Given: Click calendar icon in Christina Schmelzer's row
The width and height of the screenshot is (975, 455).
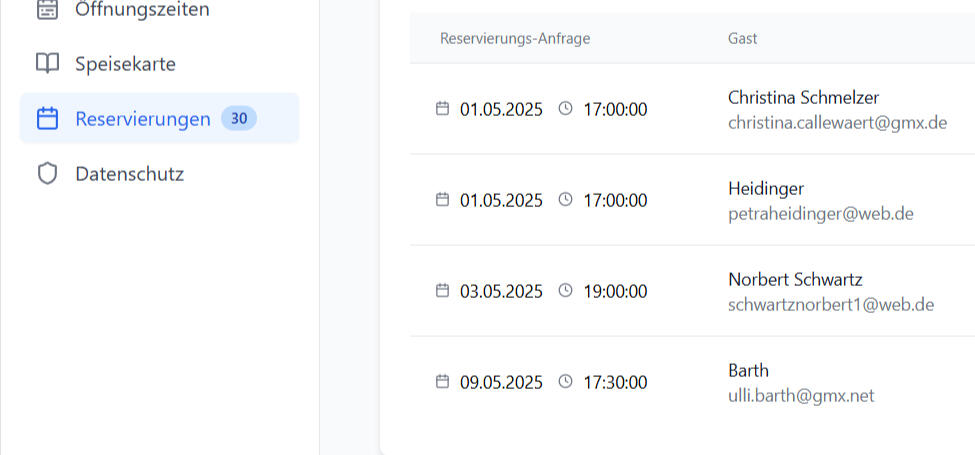Looking at the screenshot, I should tap(443, 109).
